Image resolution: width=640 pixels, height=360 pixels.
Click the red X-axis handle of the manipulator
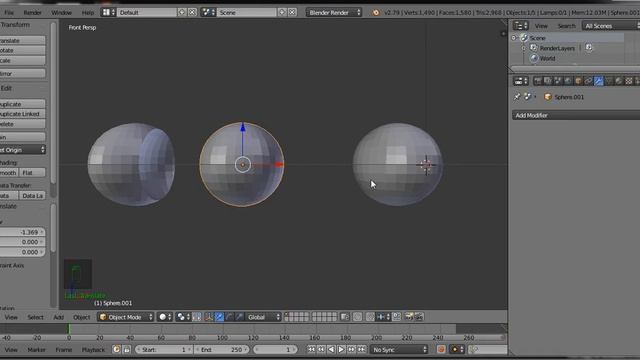pyautogui.click(x=279, y=164)
